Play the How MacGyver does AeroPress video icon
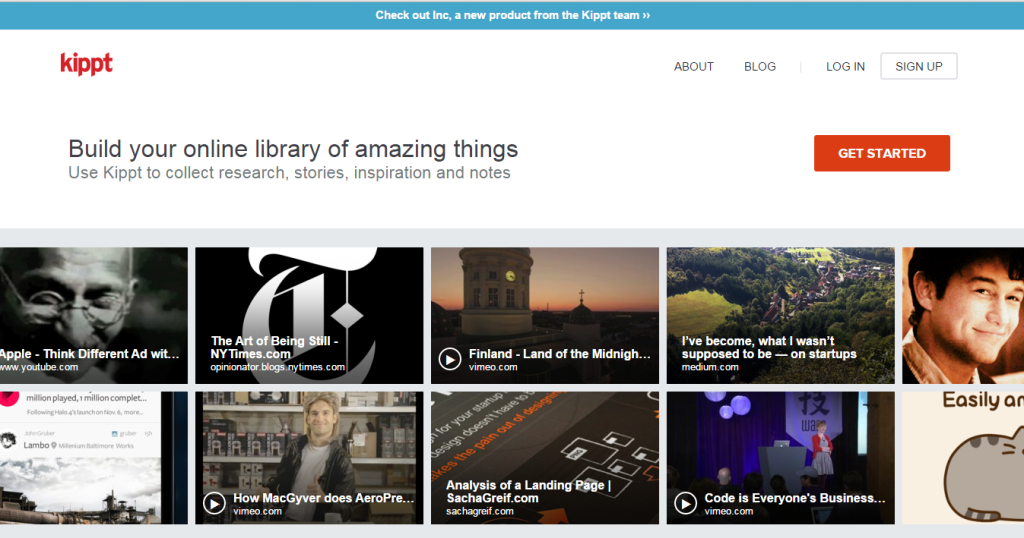The image size is (1024, 538). [x=214, y=503]
